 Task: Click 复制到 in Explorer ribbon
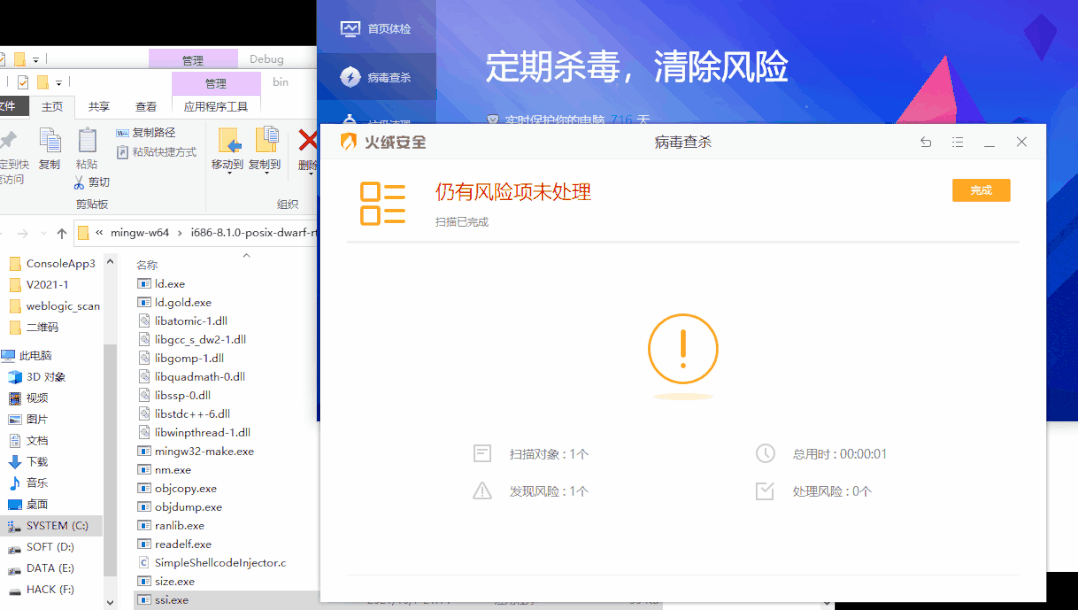pyautogui.click(x=265, y=149)
